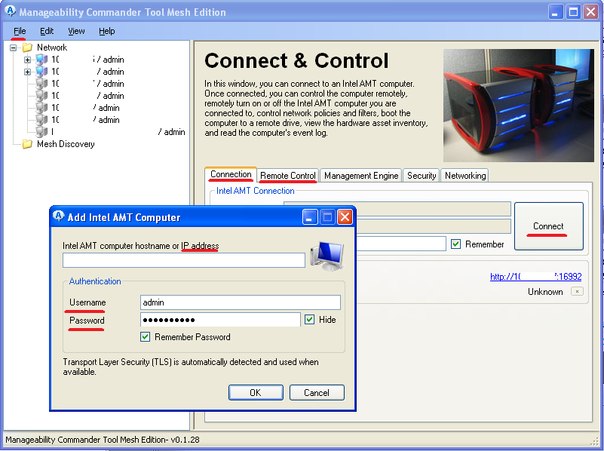Click the monitor icon in the Add dialog
The height and width of the screenshot is (451, 604).
(327, 256)
